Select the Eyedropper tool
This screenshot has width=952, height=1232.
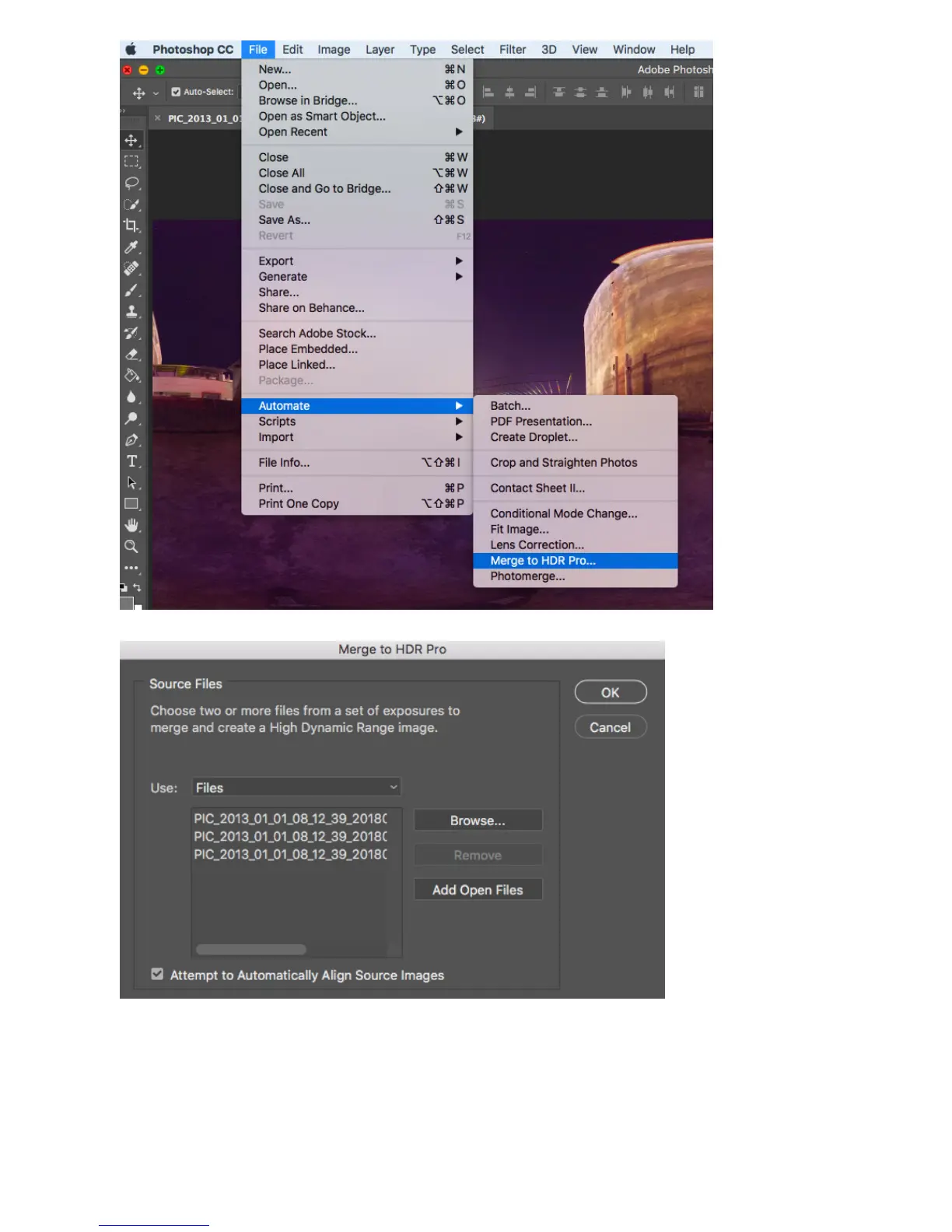(x=131, y=247)
